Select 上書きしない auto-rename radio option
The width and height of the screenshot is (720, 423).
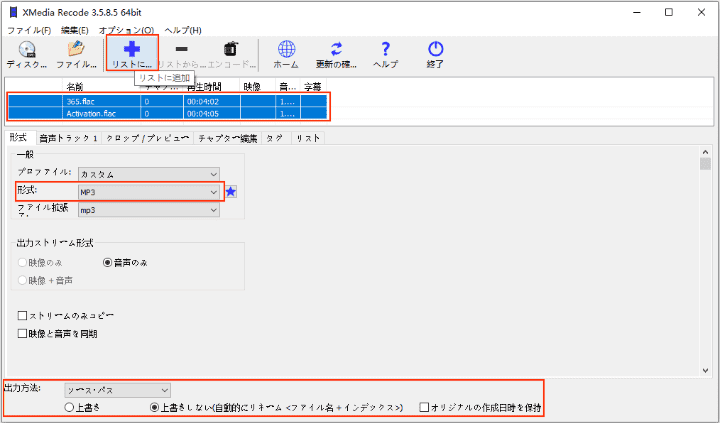coord(155,407)
